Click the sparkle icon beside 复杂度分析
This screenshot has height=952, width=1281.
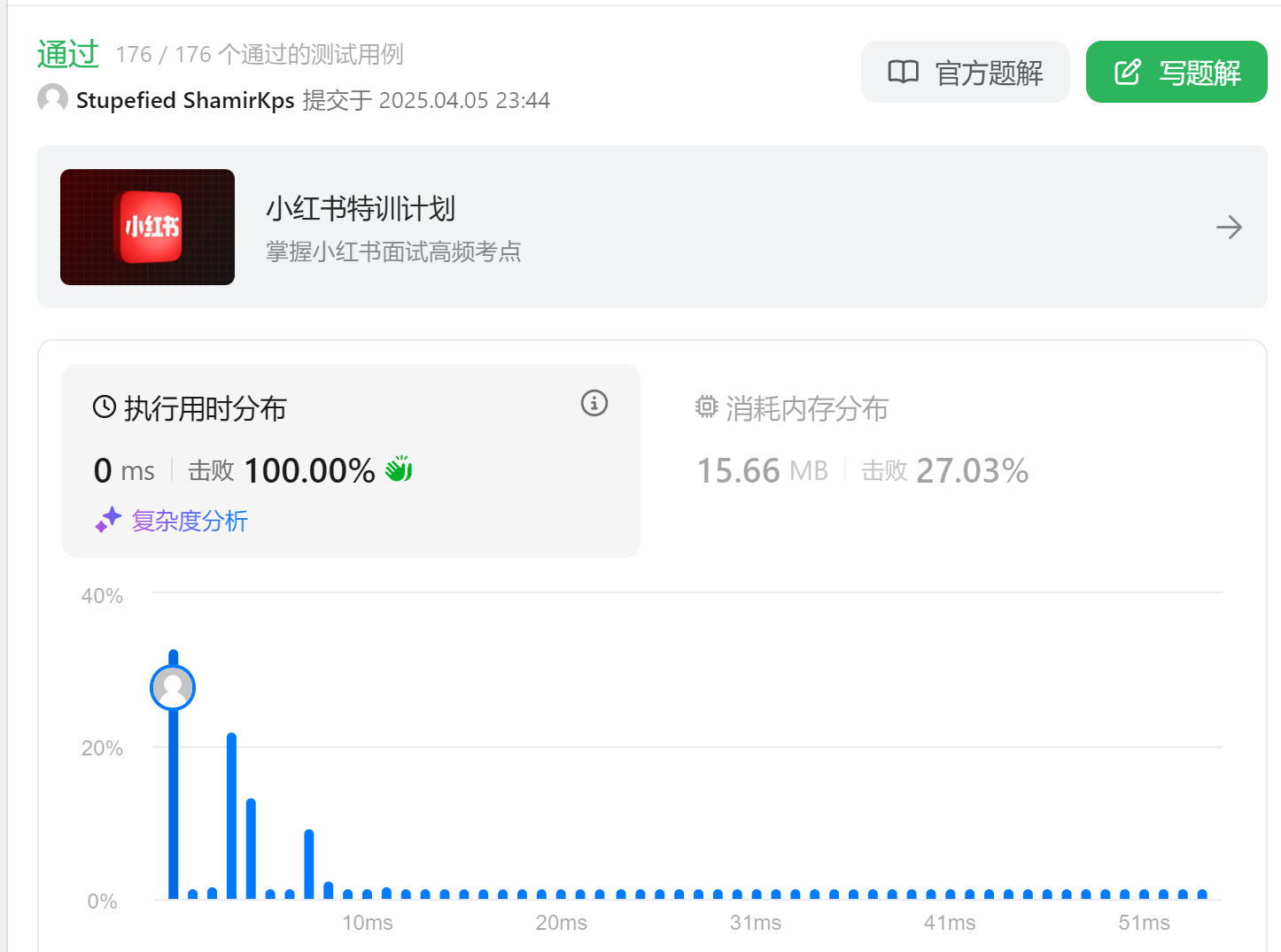click(108, 520)
